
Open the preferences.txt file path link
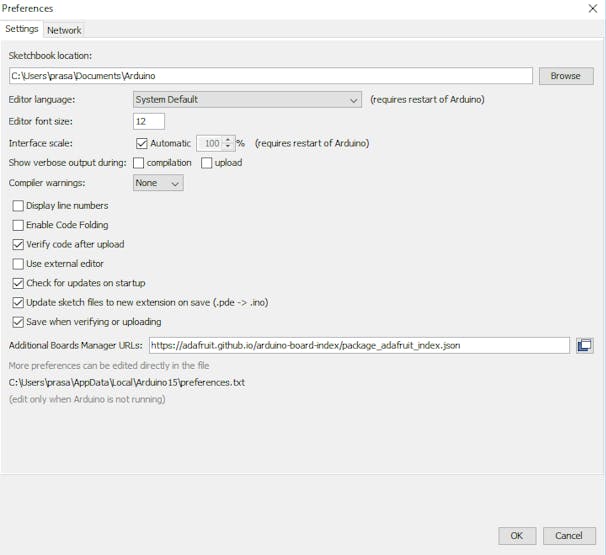[x=127, y=383]
